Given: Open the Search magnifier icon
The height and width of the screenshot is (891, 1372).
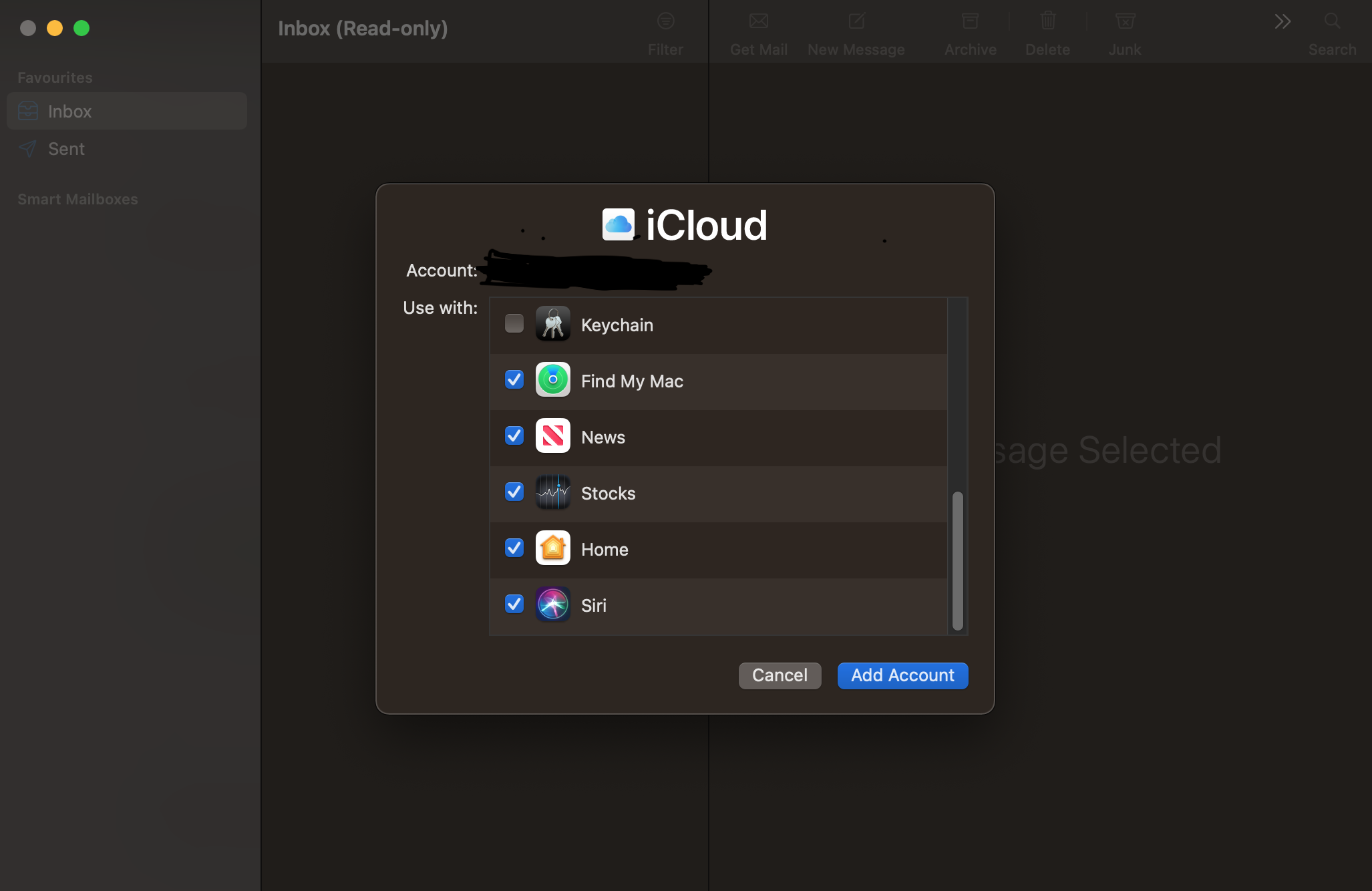Looking at the screenshot, I should pyautogui.click(x=1332, y=21).
